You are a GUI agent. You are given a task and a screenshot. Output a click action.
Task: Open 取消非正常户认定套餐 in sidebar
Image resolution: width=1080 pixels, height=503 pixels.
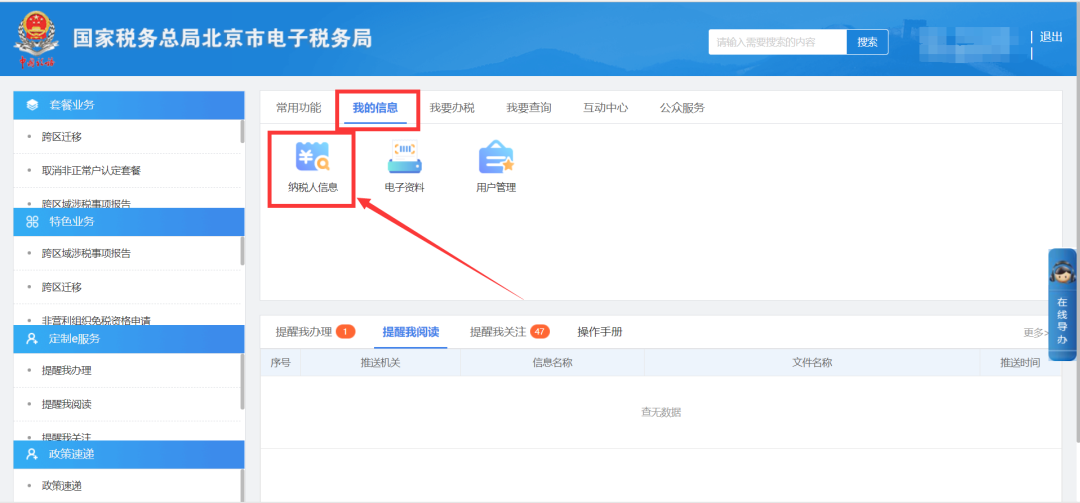pos(91,171)
